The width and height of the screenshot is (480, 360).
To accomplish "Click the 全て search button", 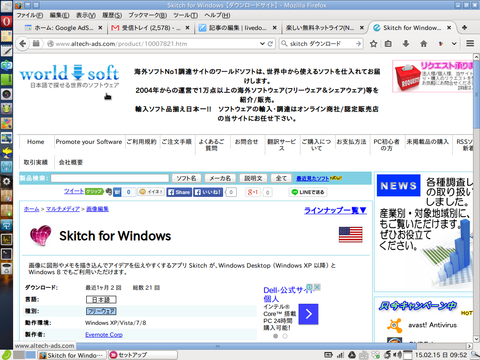I will pyautogui.click(x=281, y=178).
